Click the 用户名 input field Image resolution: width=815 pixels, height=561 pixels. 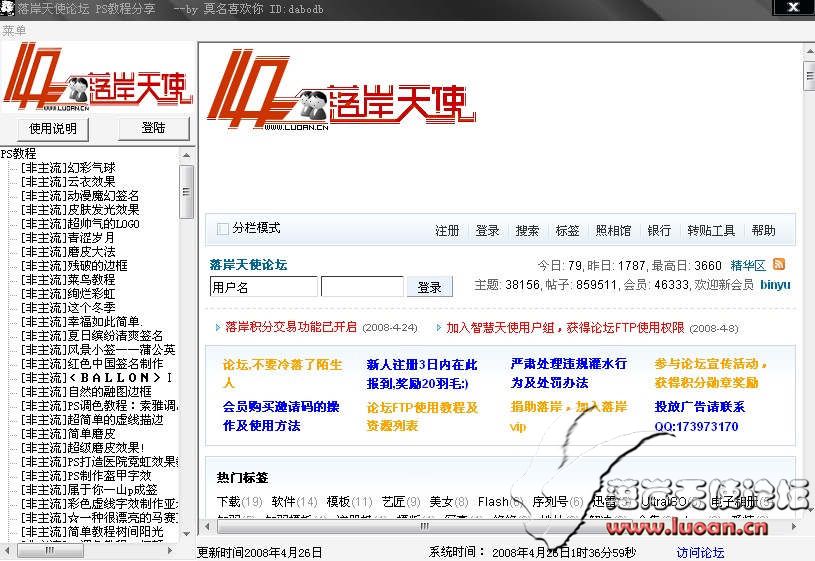(x=264, y=287)
